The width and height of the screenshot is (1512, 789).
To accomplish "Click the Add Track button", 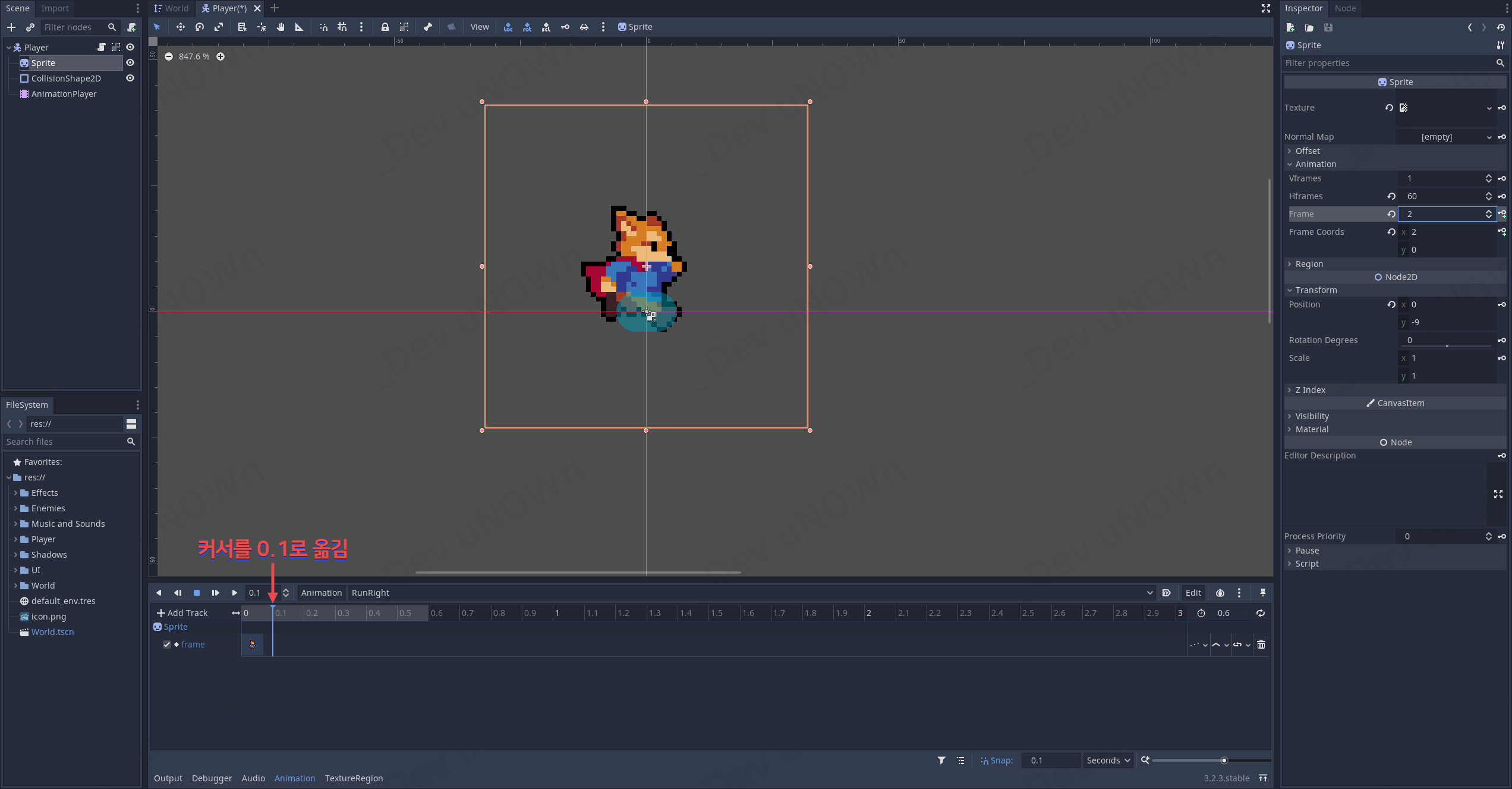I will 182,613.
